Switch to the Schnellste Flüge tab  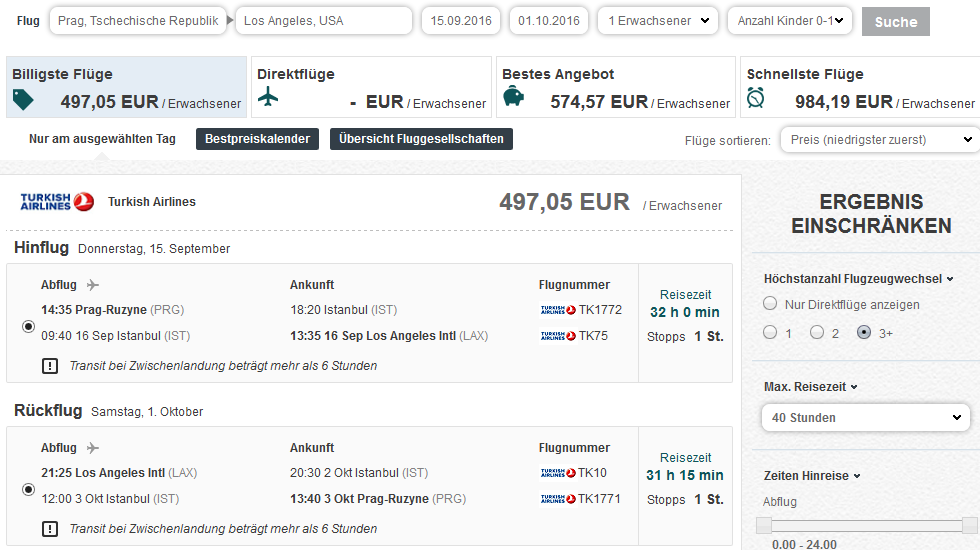point(860,87)
